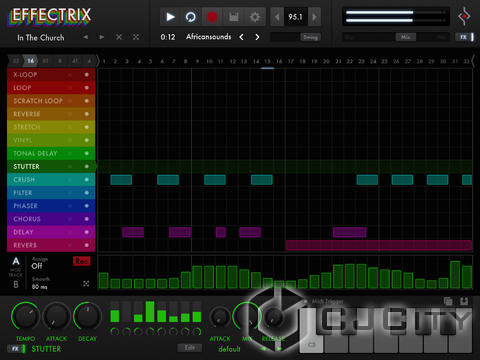Toggle the LOOP track enable dot
Image resolution: width=480 pixels, height=360 pixels.
87,88
